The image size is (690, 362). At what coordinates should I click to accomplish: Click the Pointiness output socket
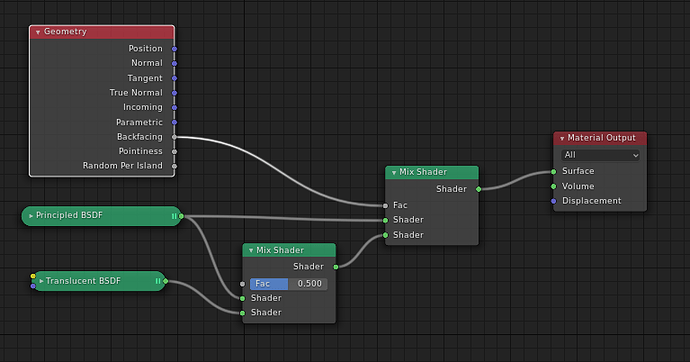[x=174, y=151]
